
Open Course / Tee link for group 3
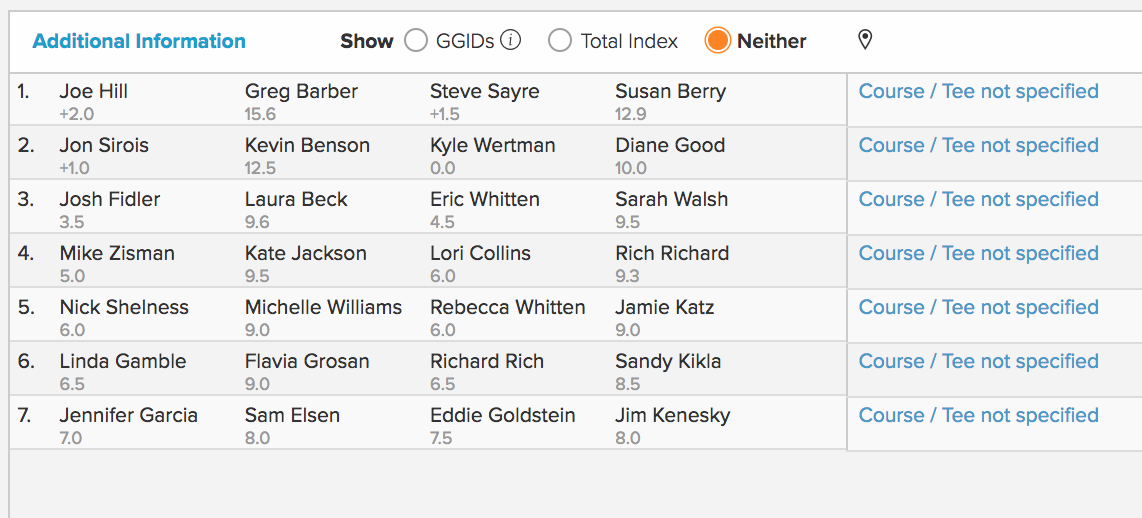pos(978,199)
